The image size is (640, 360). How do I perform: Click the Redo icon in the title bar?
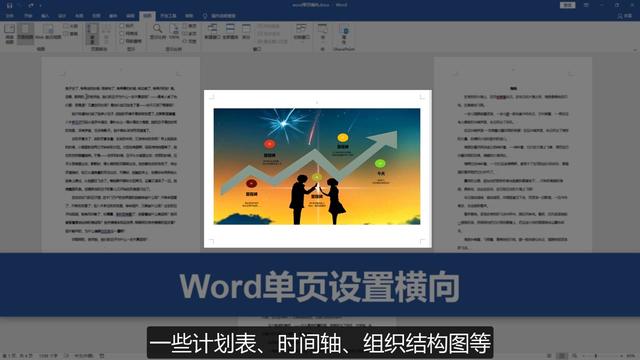tap(31, 5)
